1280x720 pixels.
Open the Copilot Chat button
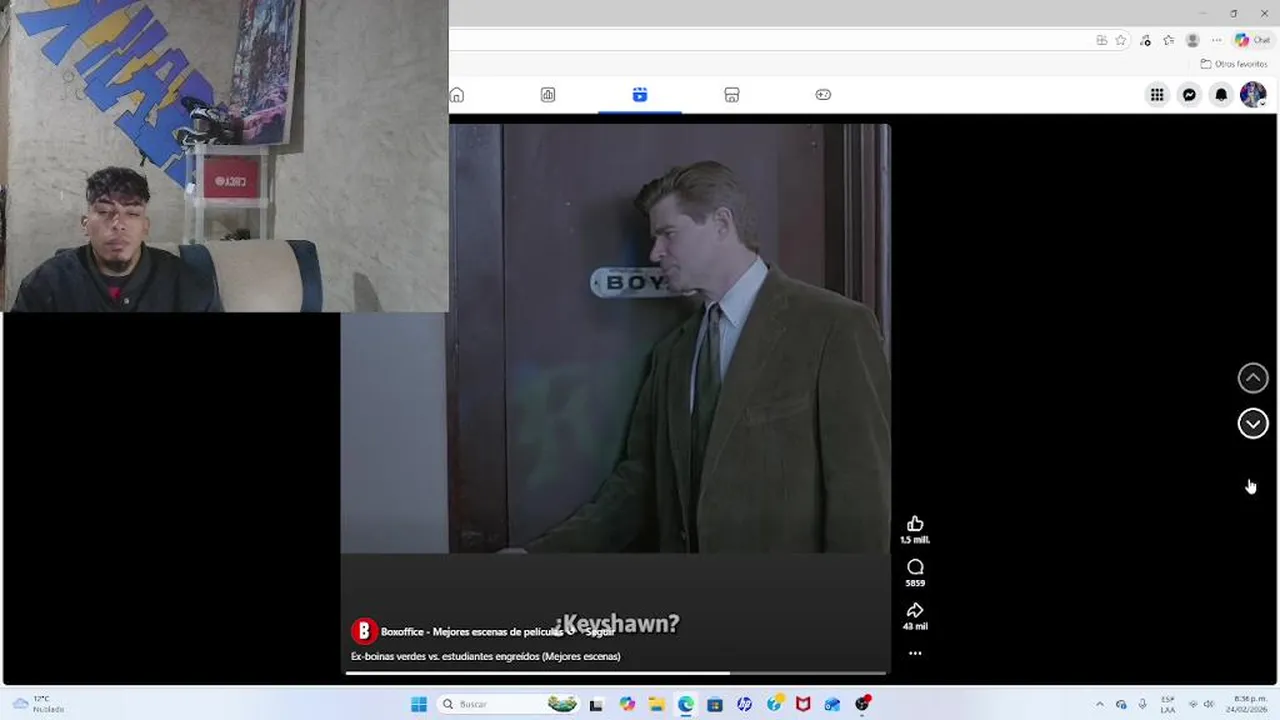pos(1252,40)
